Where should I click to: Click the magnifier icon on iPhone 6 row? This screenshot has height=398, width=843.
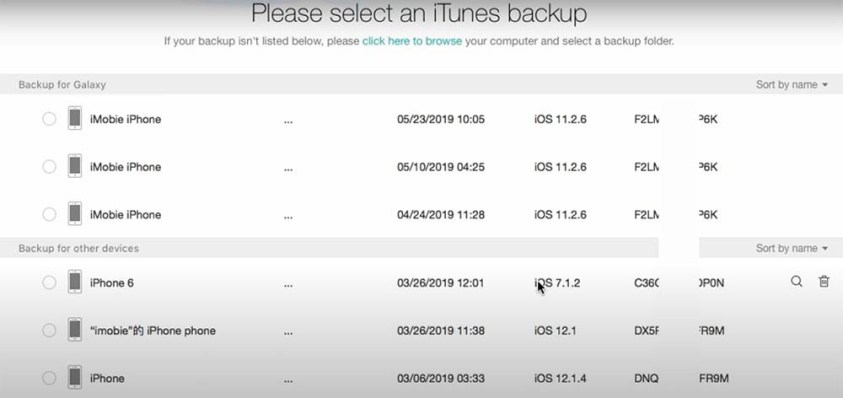(796, 281)
